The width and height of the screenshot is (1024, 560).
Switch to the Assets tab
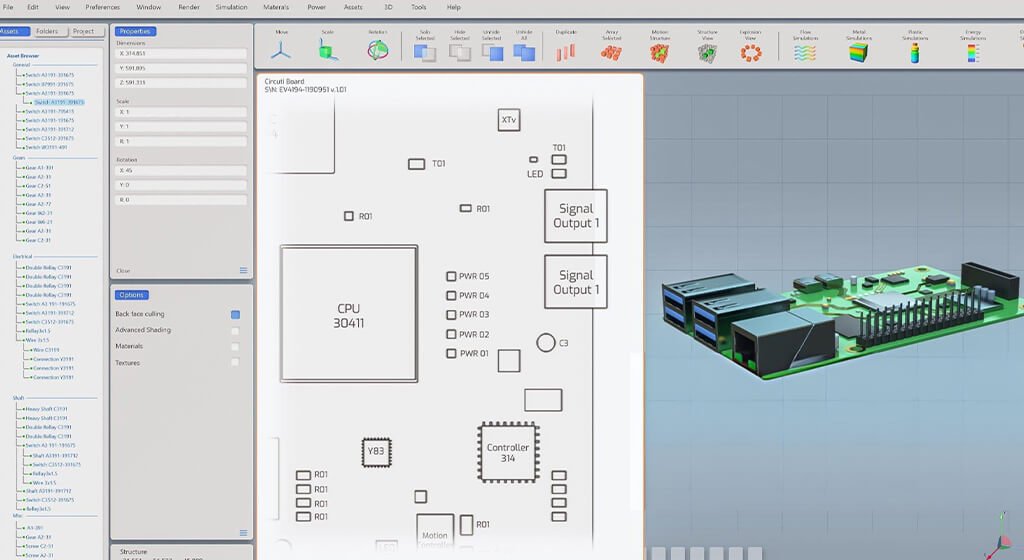tap(14, 31)
